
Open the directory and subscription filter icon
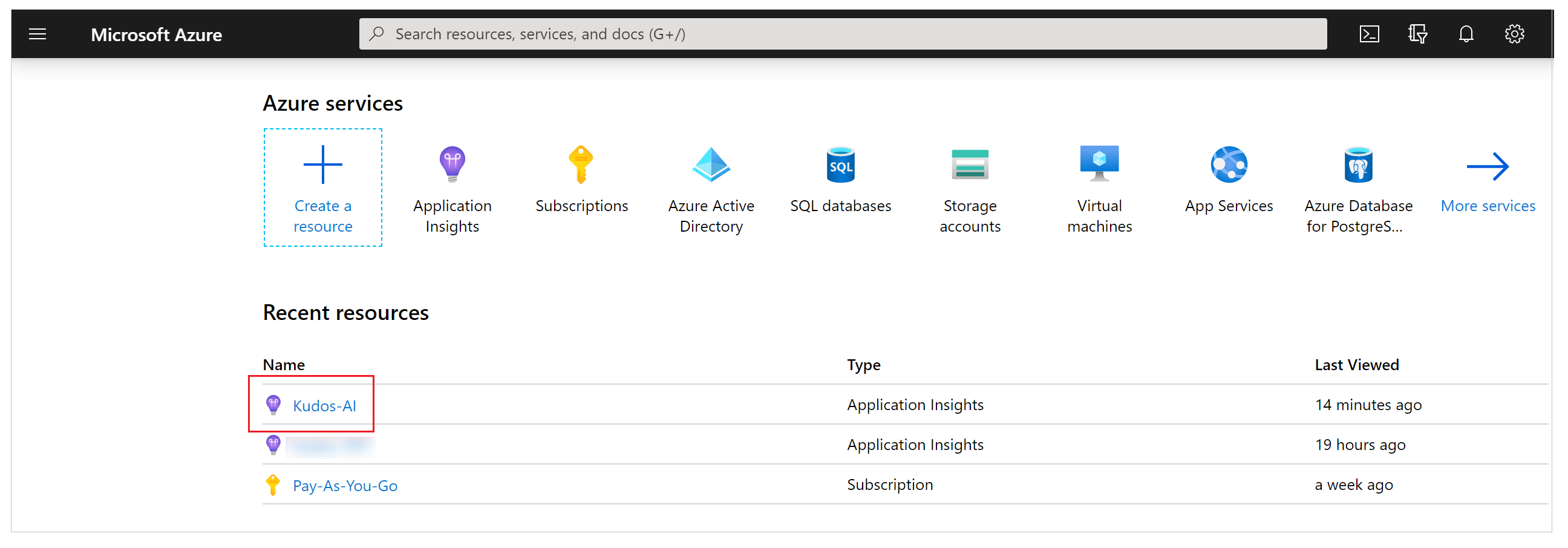[1417, 33]
